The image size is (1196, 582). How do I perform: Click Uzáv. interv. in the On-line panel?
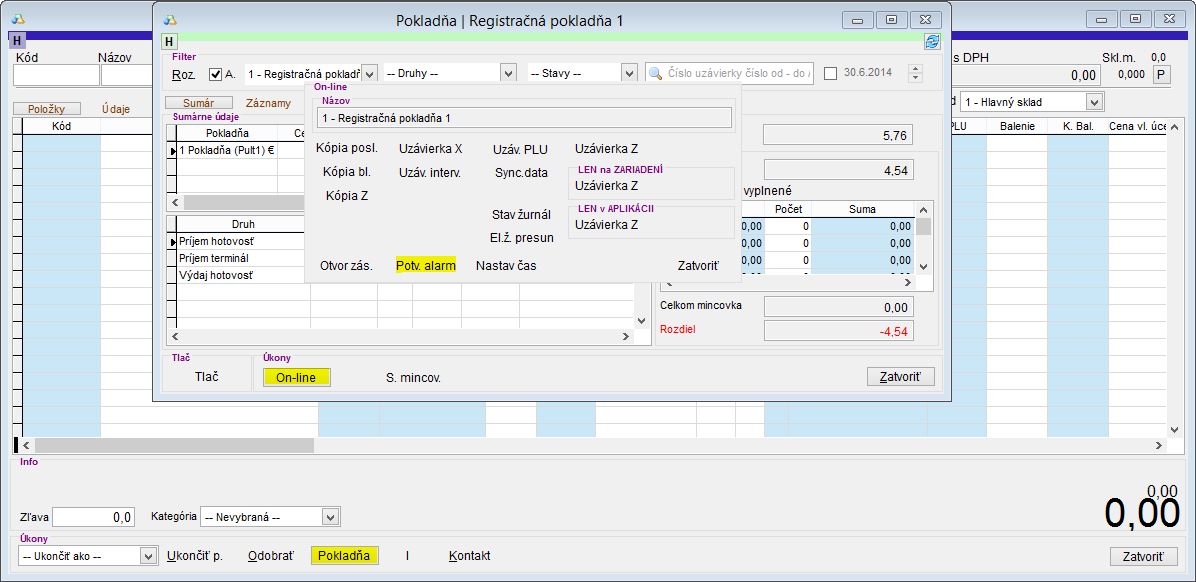click(x=429, y=172)
